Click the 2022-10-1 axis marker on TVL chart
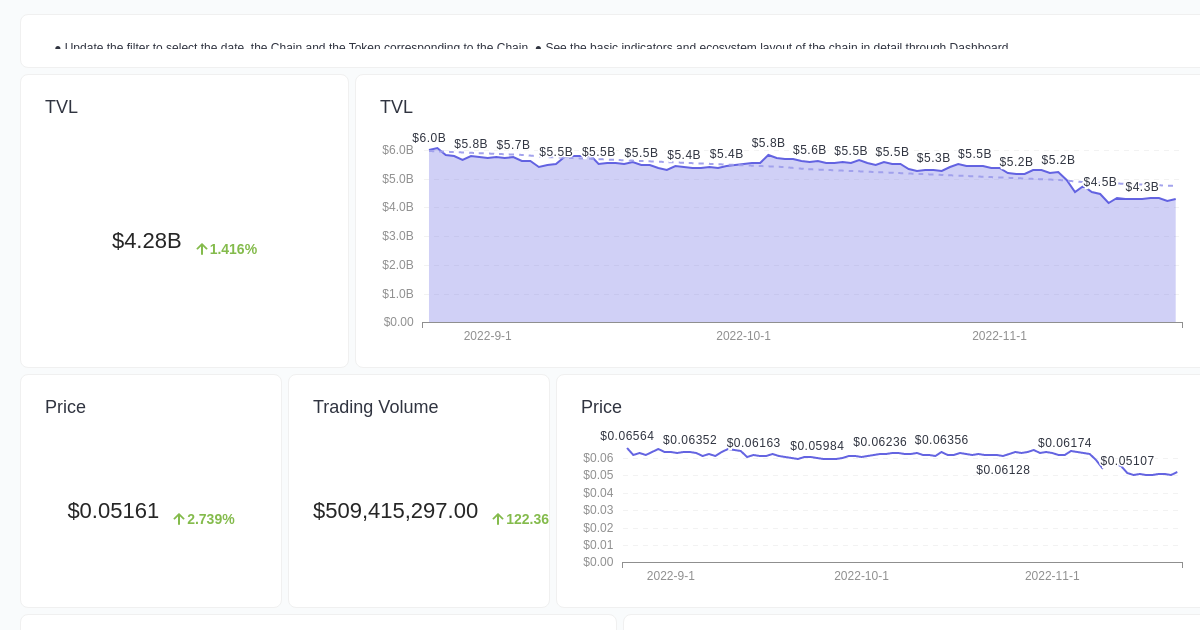 [743, 336]
